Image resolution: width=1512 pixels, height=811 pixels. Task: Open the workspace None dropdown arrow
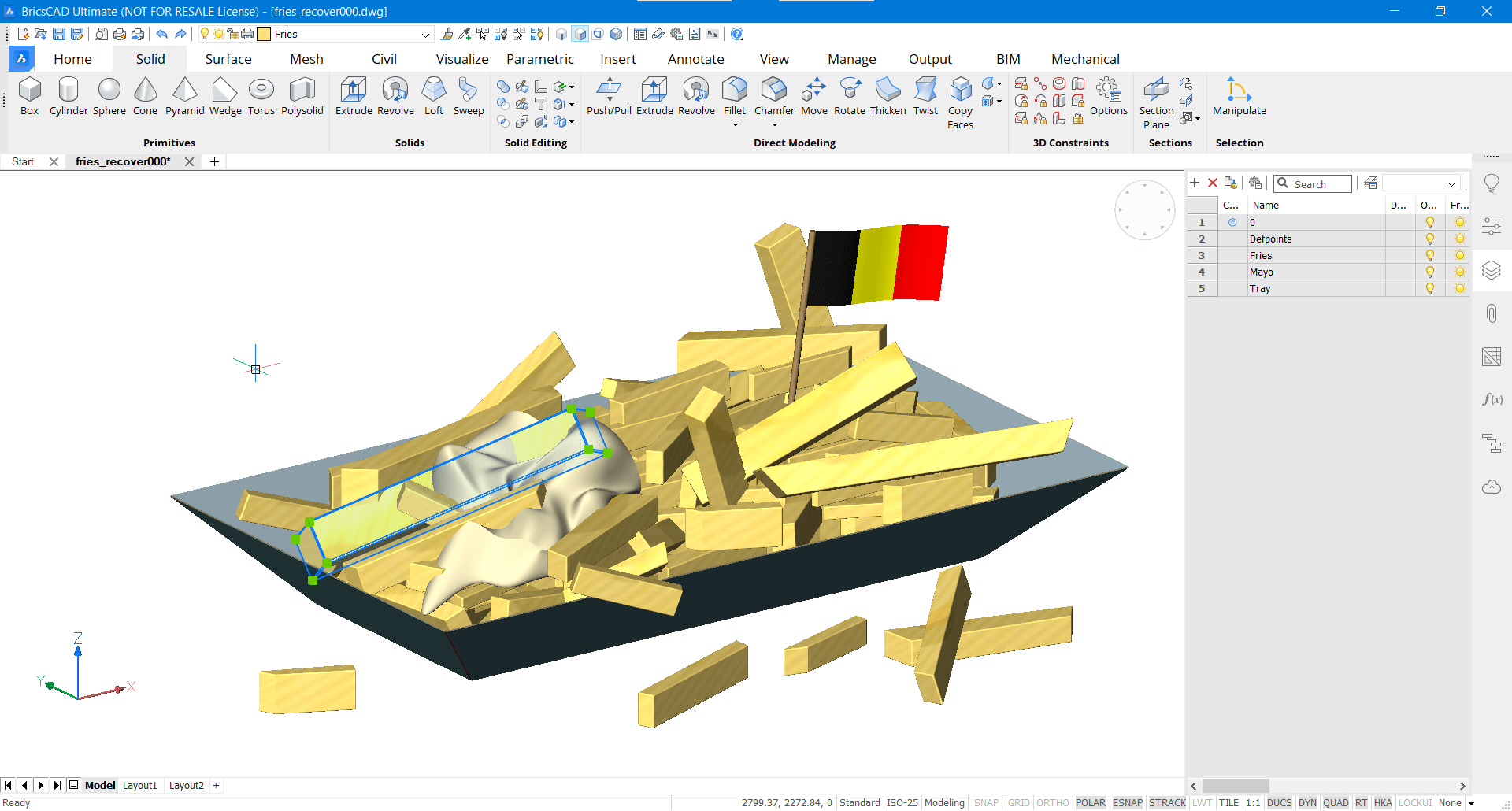point(1471,803)
